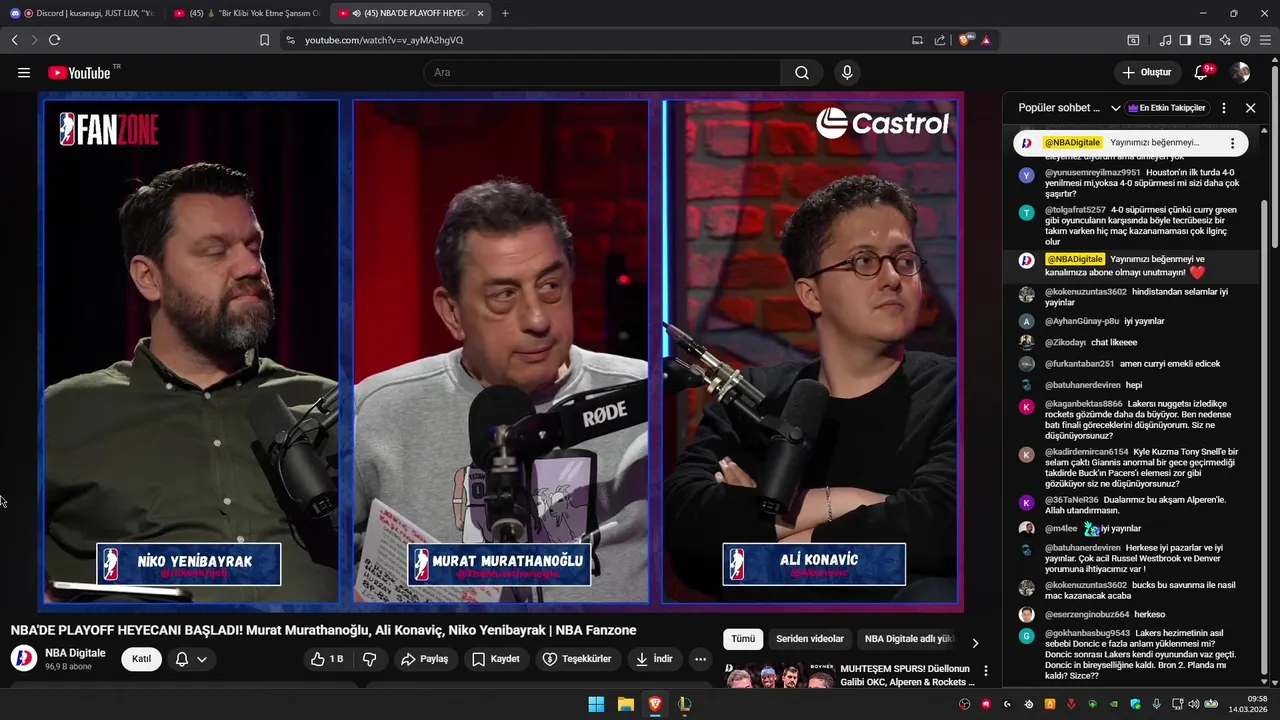Open Brave Leo AI sparkle icon
Image resolution: width=1280 pixels, height=720 pixels.
tap(1225, 40)
